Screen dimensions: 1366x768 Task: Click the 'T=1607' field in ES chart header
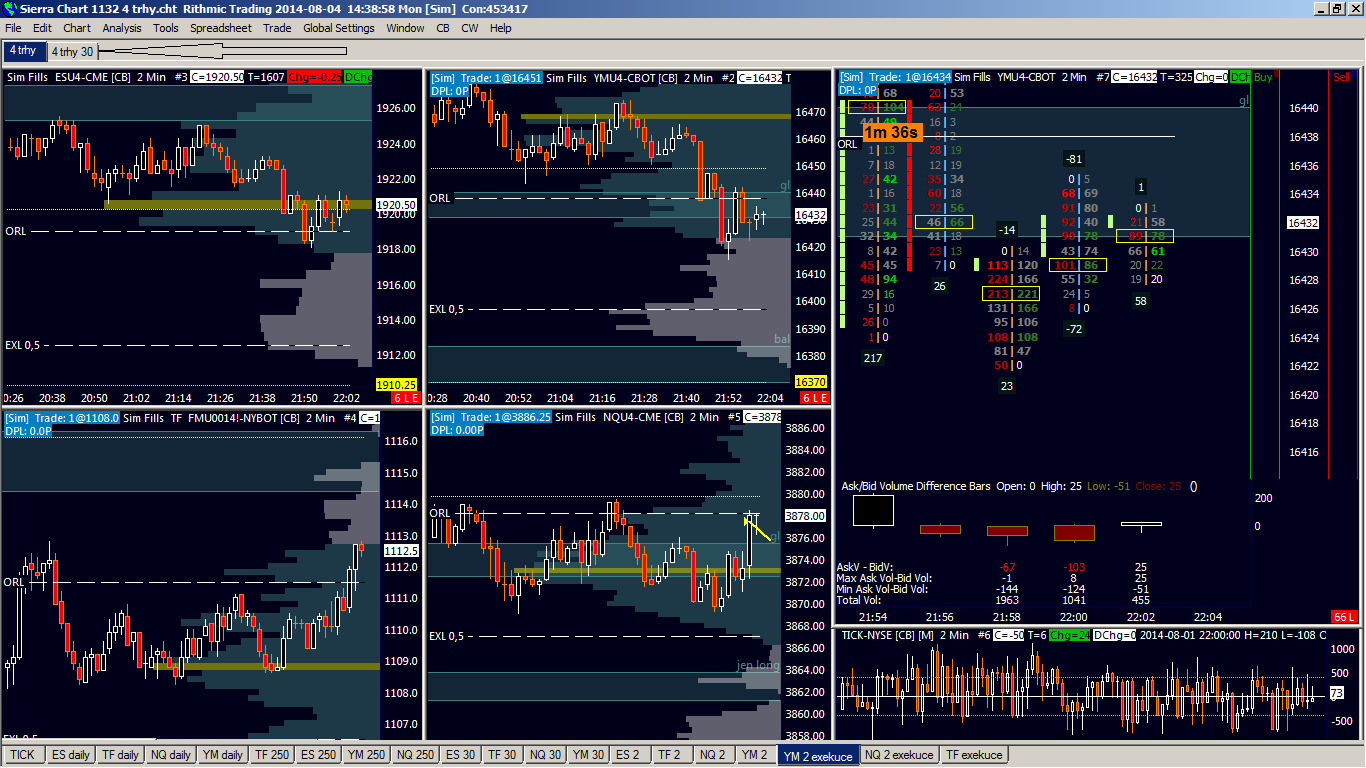[266, 77]
